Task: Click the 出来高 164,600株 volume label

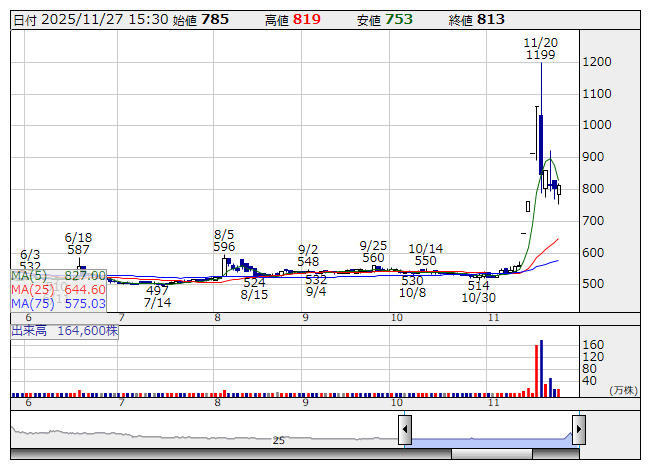Action: click(65, 330)
